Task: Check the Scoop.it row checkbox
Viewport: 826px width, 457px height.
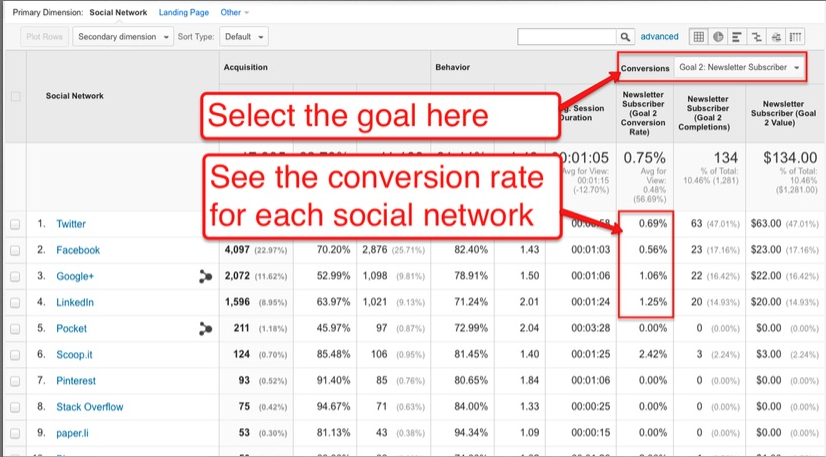Action: click(15, 355)
